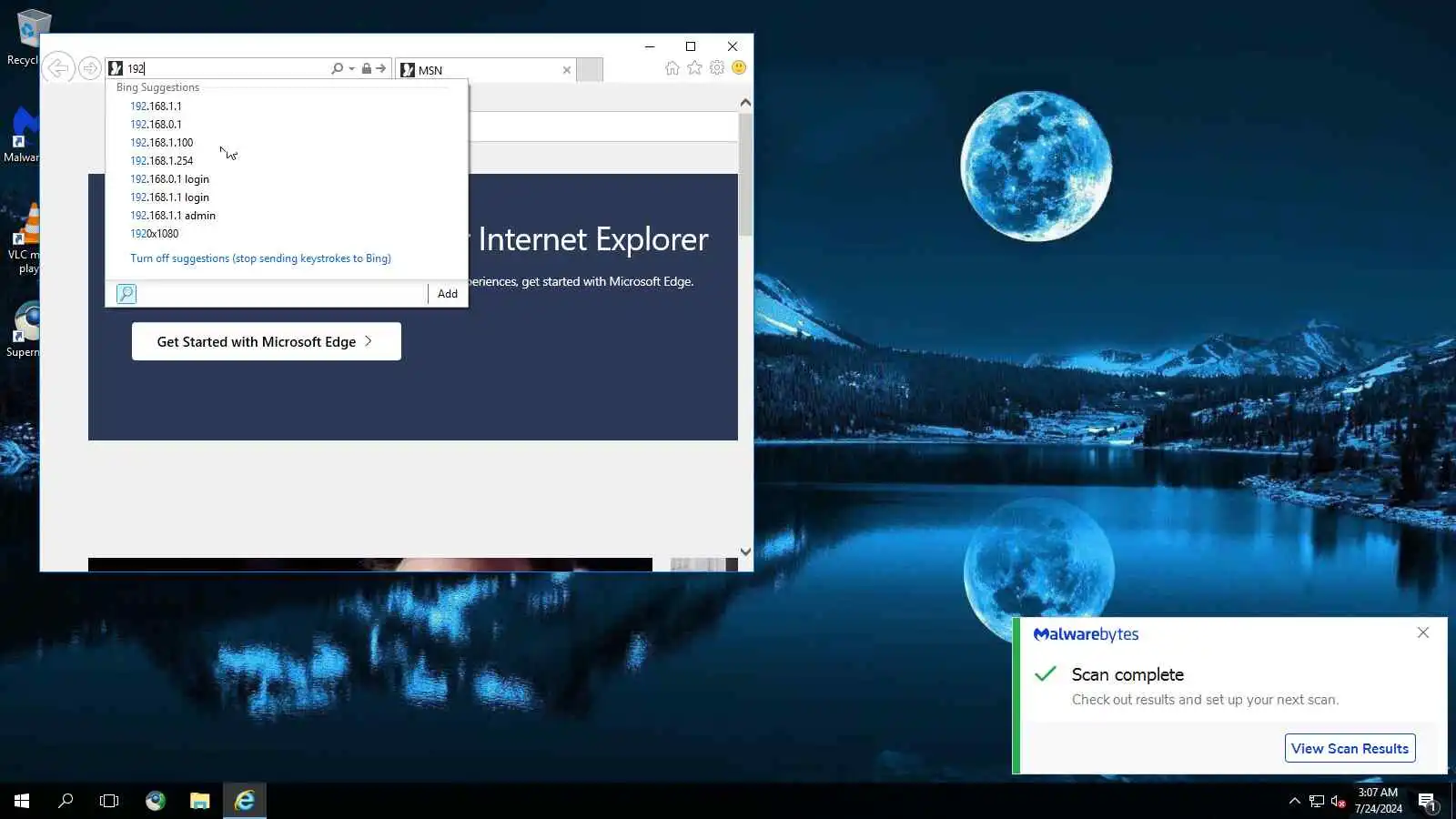Select suggestion 192.168.1.1 login
Viewport: 1456px width, 819px height.
click(169, 197)
